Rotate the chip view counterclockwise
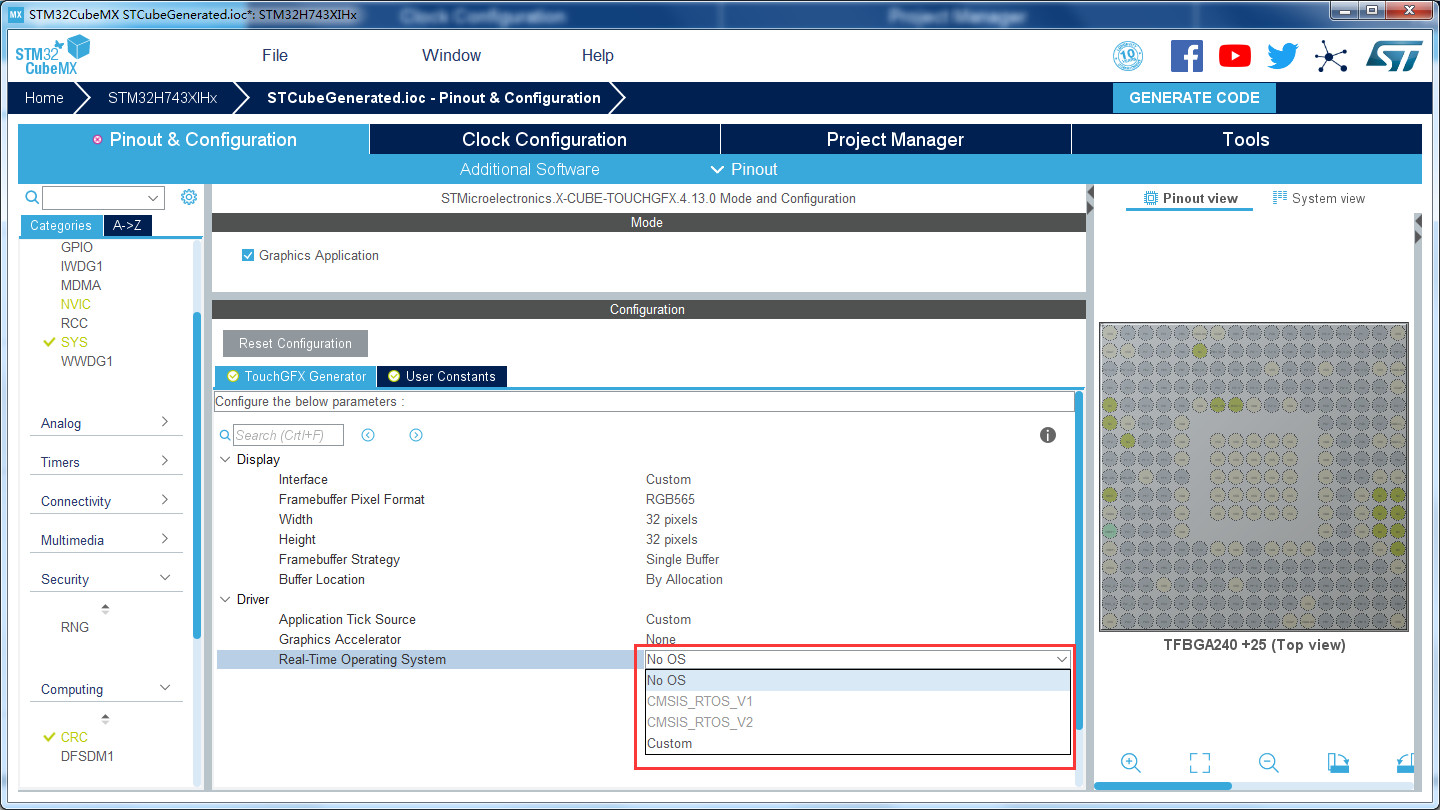The height and width of the screenshot is (810, 1440). [1408, 762]
